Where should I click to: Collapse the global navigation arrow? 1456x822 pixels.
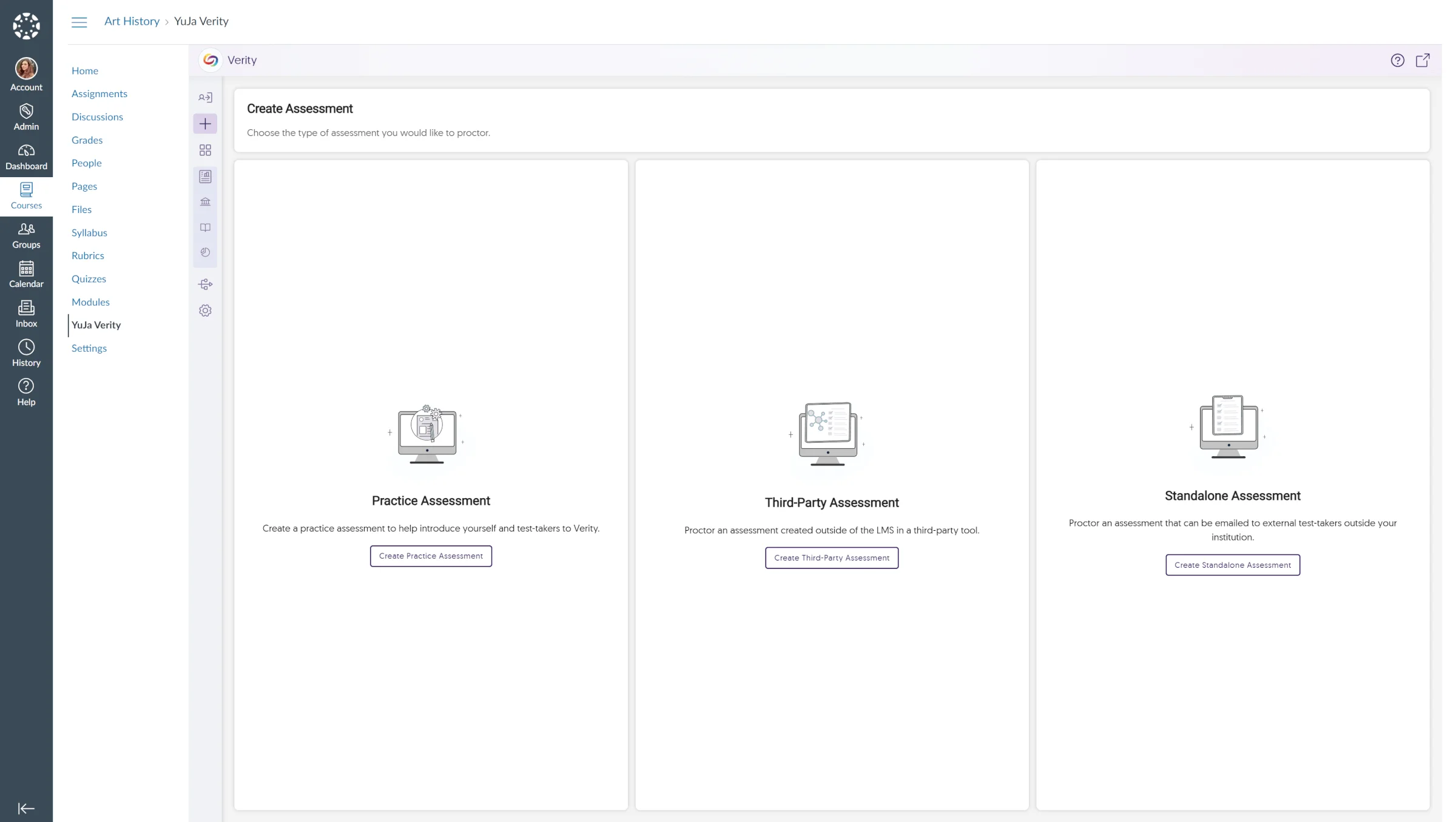26,808
